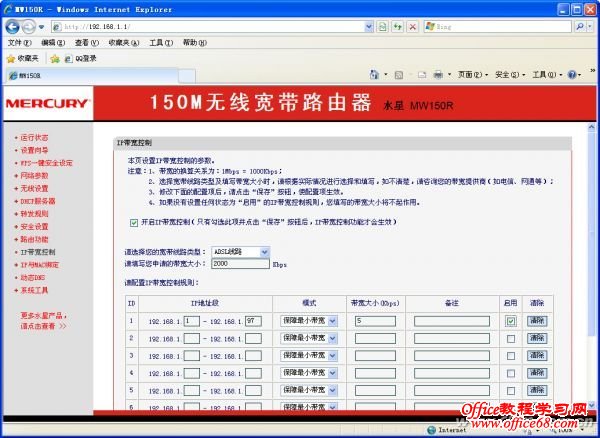Open the 安全 command bar dropdown
Screen dimensions: 600x438
point(510,75)
